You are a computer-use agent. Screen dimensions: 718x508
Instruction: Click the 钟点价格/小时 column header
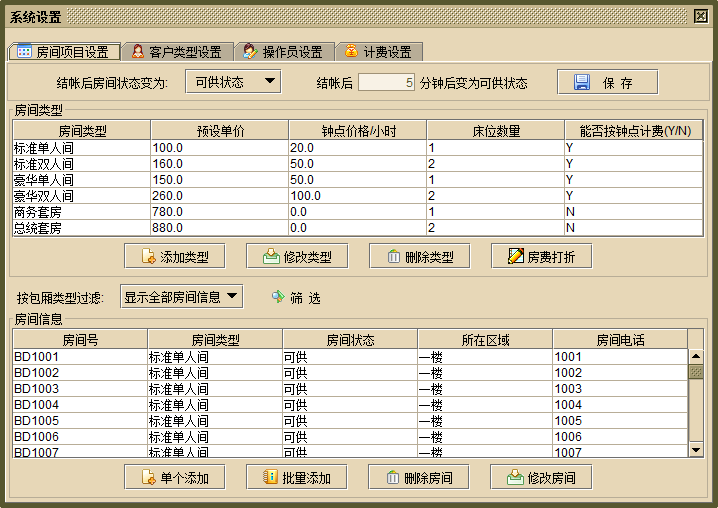pos(358,131)
